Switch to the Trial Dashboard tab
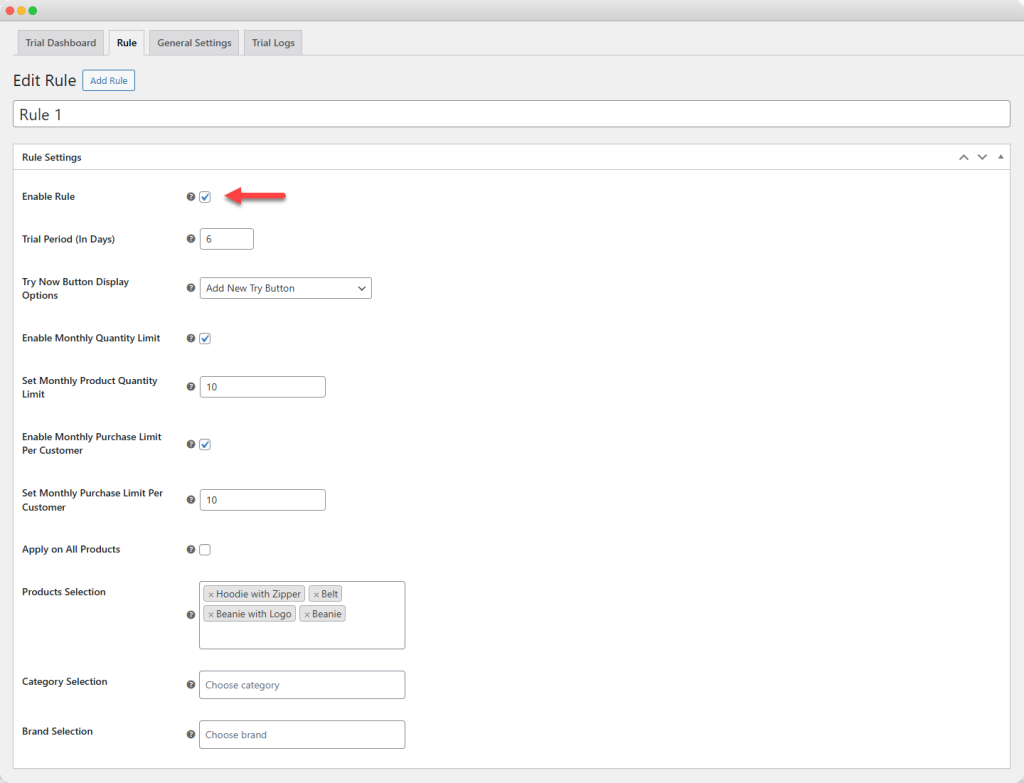This screenshot has width=1024, height=783. (x=62, y=43)
